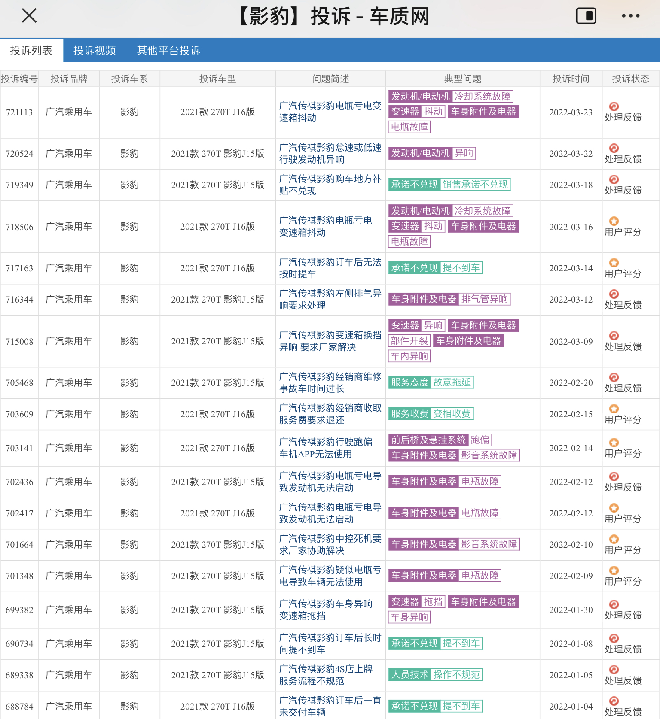Click user rating icon for complaint 702417
This screenshot has height=719, width=660.
[614, 508]
